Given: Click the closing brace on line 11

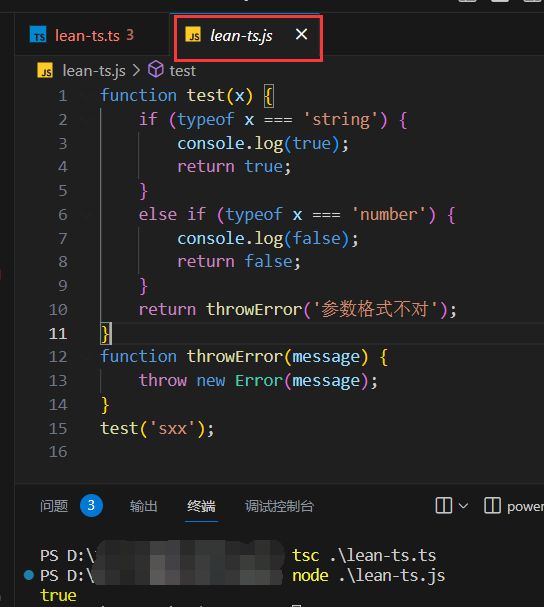Looking at the screenshot, I should tap(105, 333).
